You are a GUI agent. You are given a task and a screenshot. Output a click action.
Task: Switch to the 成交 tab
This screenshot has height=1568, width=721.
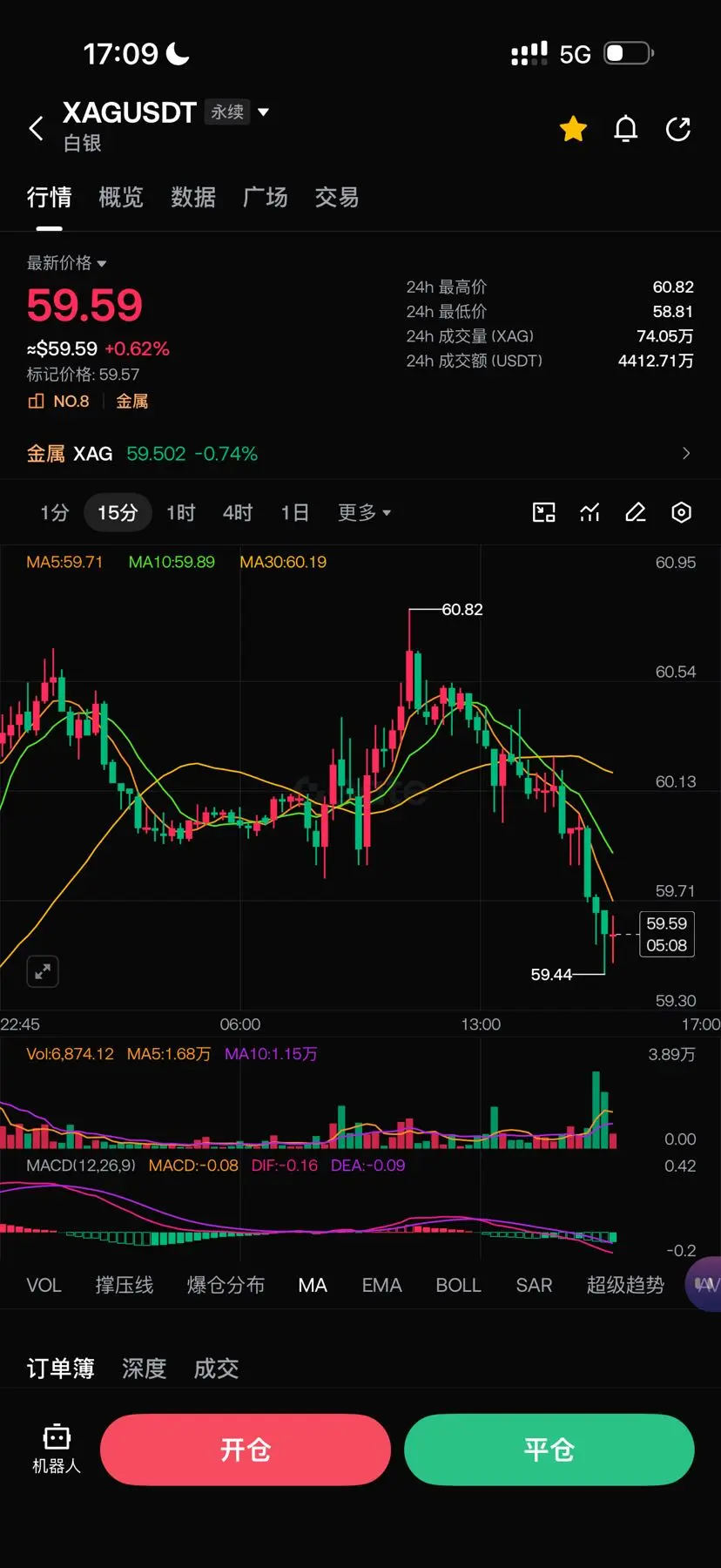216,1369
